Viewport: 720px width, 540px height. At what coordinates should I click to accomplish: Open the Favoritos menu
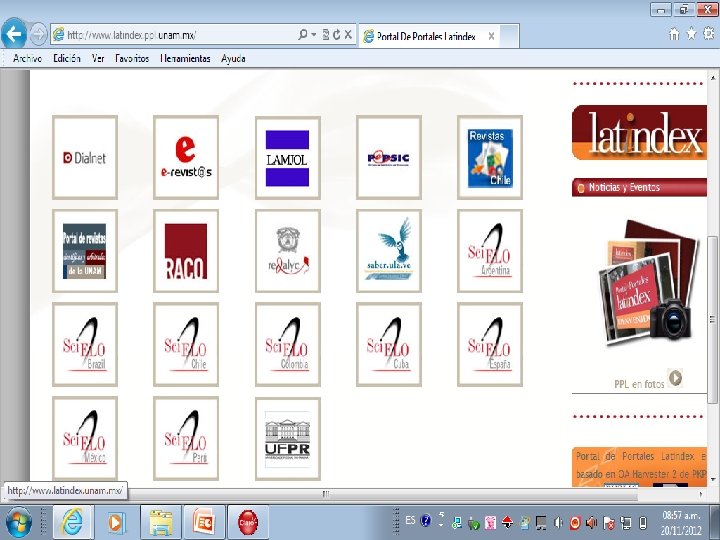(x=132, y=58)
